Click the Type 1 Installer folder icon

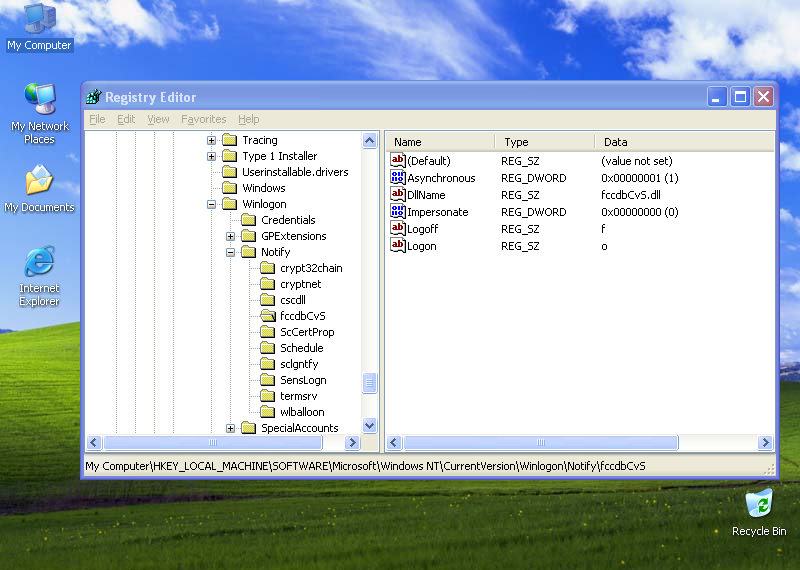tap(230, 156)
